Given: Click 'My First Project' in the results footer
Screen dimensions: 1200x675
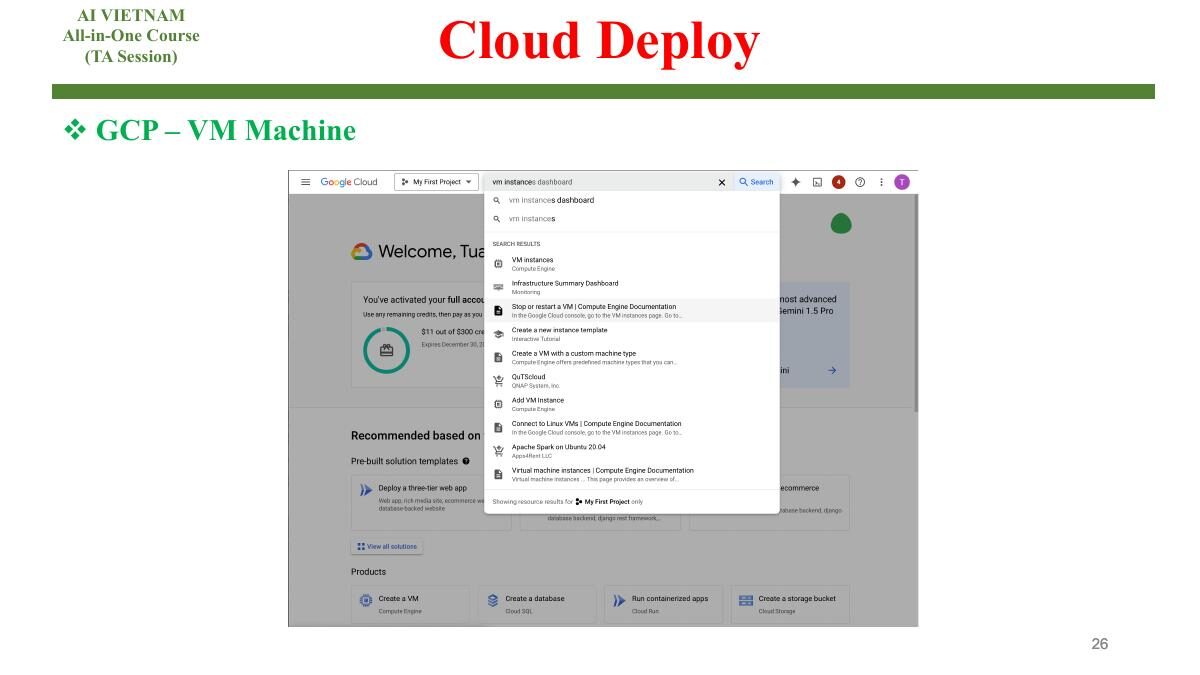Looking at the screenshot, I should [607, 502].
